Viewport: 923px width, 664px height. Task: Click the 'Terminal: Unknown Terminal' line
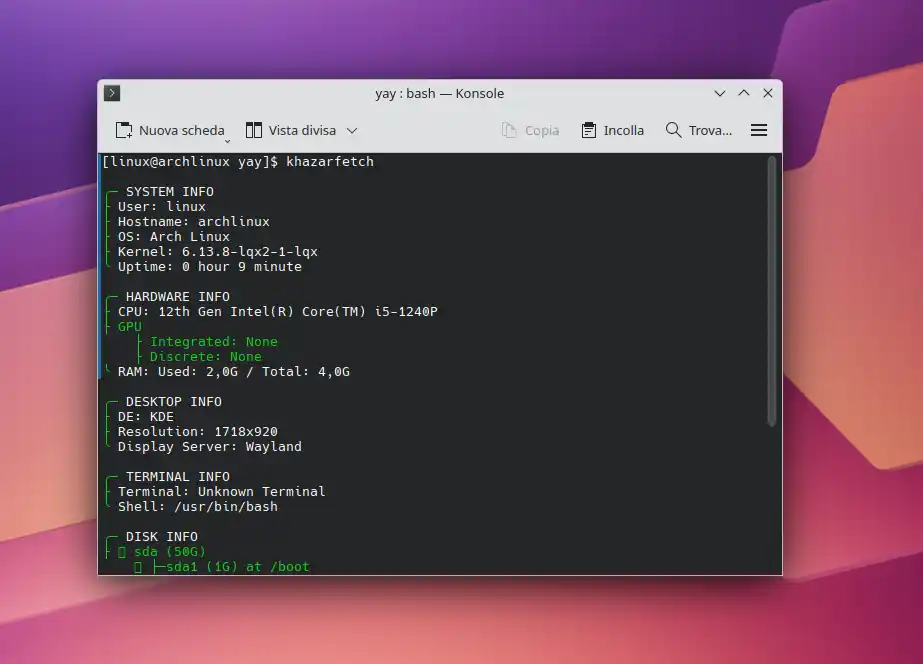coord(221,492)
